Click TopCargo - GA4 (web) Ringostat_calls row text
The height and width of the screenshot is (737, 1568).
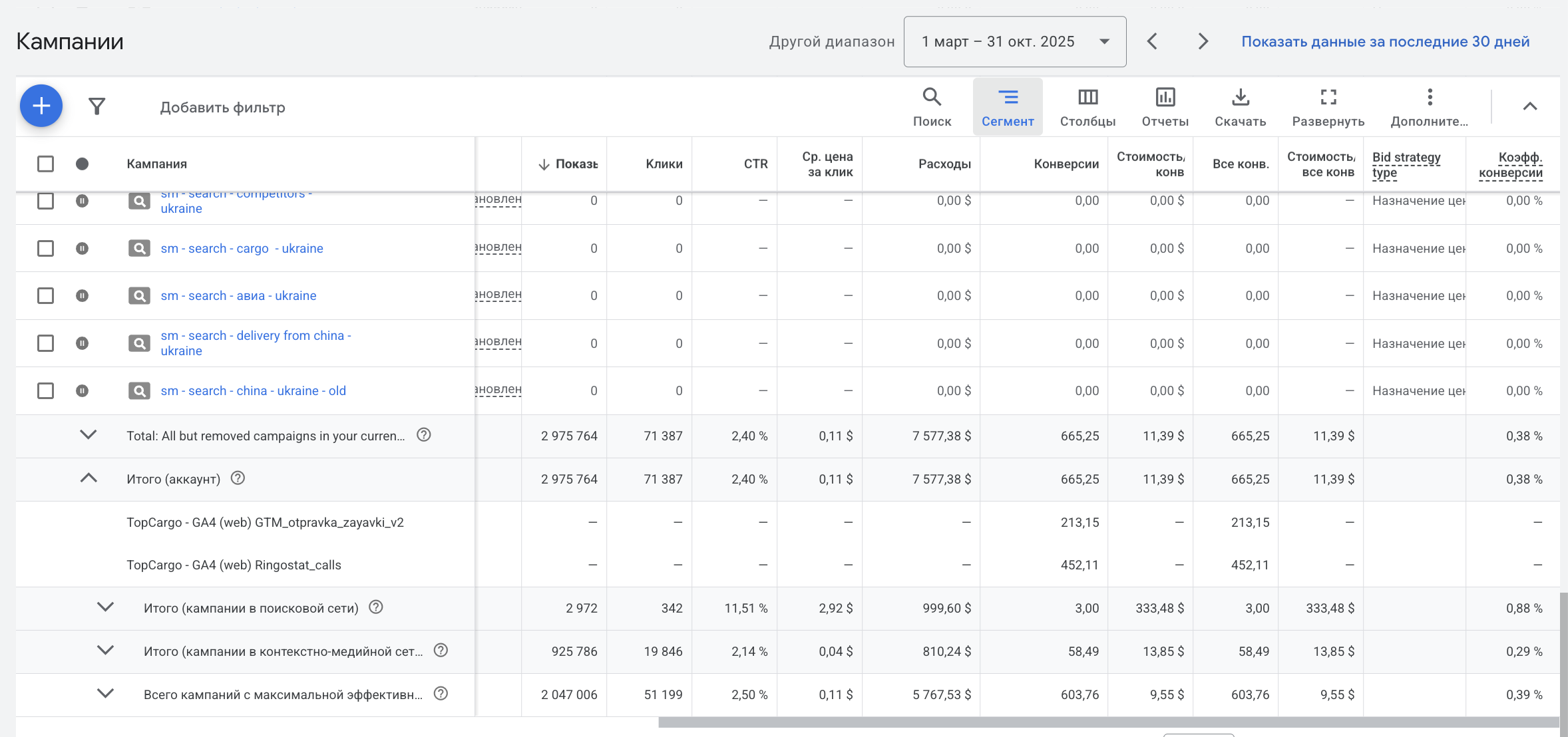coord(234,565)
